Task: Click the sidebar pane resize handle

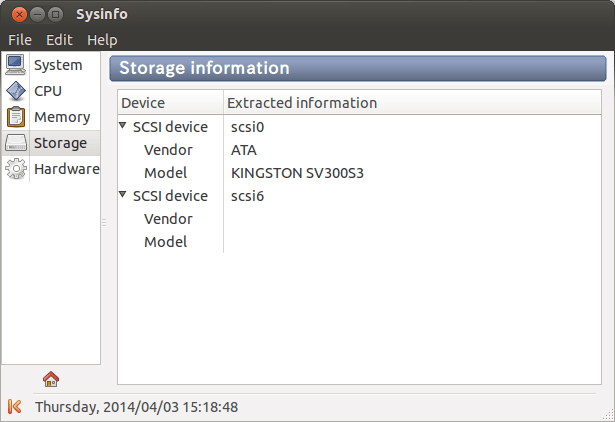Action: [x=104, y=224]
